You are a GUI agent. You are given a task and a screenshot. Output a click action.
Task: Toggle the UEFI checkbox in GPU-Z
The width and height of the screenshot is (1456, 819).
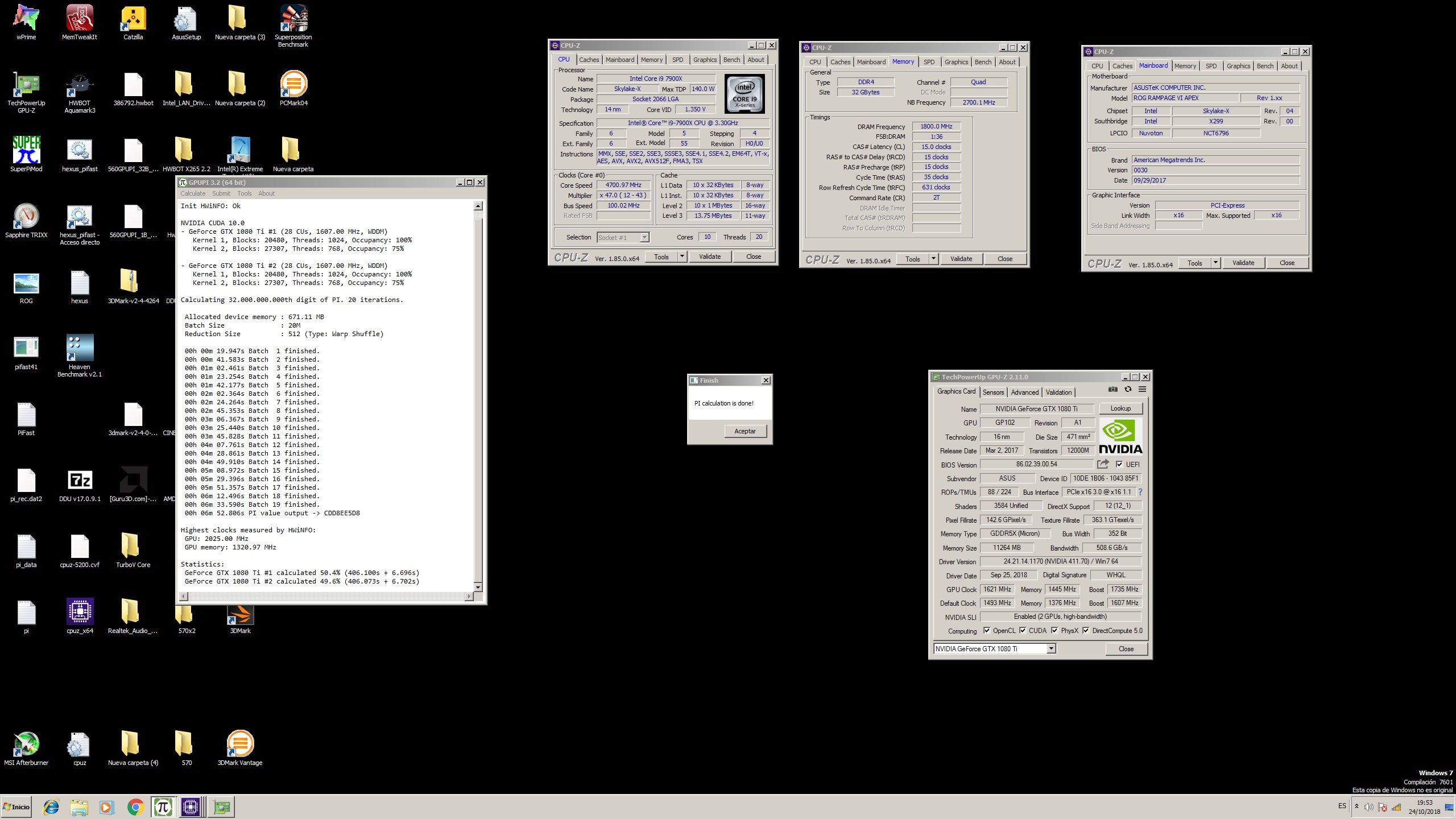[1119, 464]
